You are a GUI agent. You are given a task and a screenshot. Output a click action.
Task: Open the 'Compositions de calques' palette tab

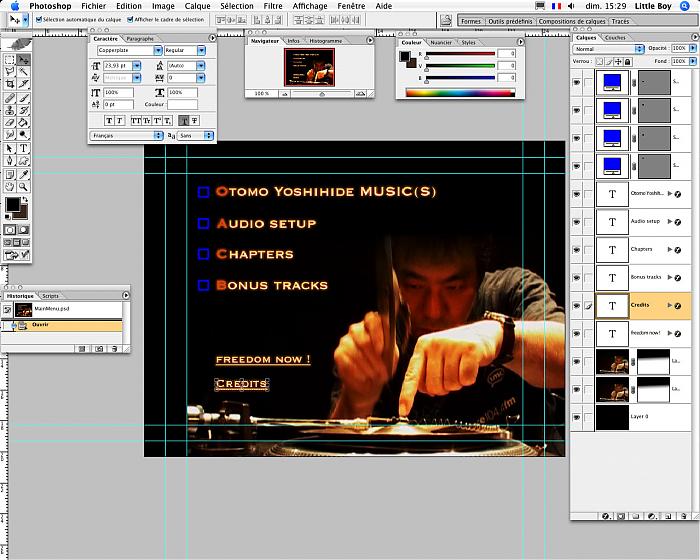pyautogui.click(x=572, y=21)
